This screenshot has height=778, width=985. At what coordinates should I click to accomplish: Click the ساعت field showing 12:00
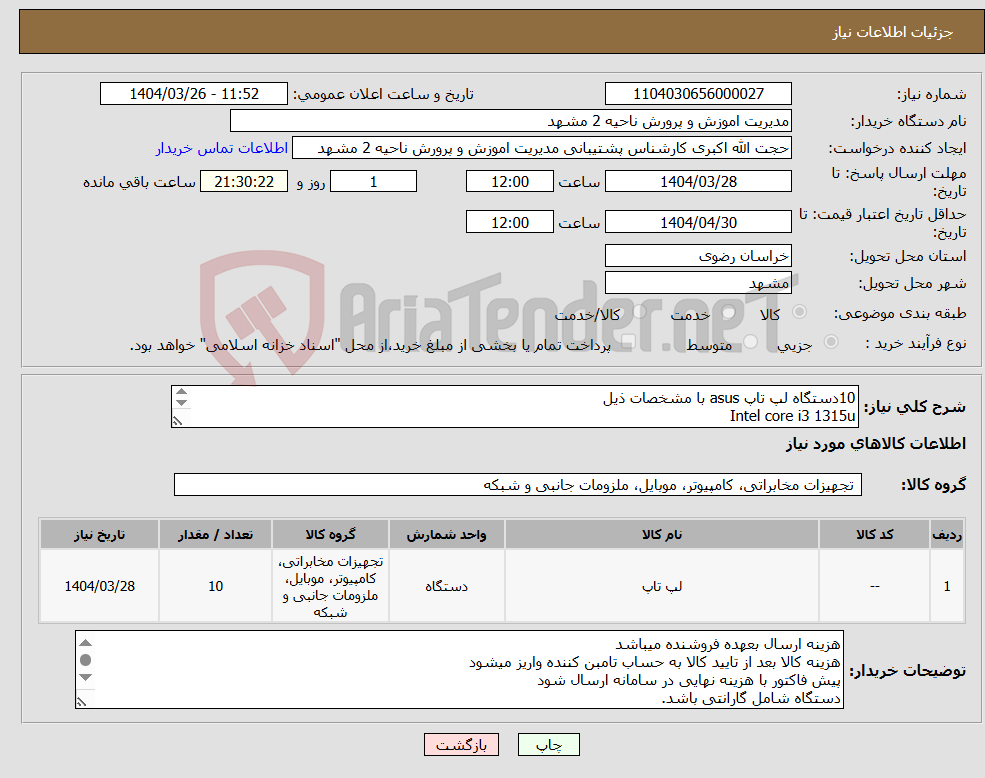[509, 181]
